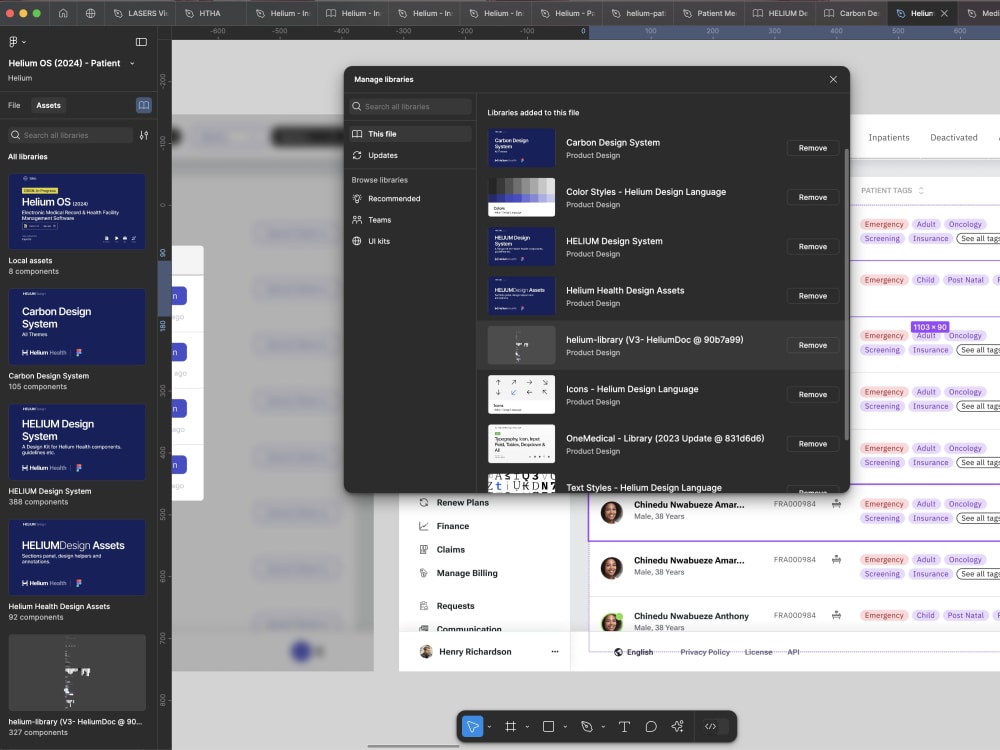Open the Figma main menu icon
This screenshot has width=1000, height=750.
click(13, 42)
